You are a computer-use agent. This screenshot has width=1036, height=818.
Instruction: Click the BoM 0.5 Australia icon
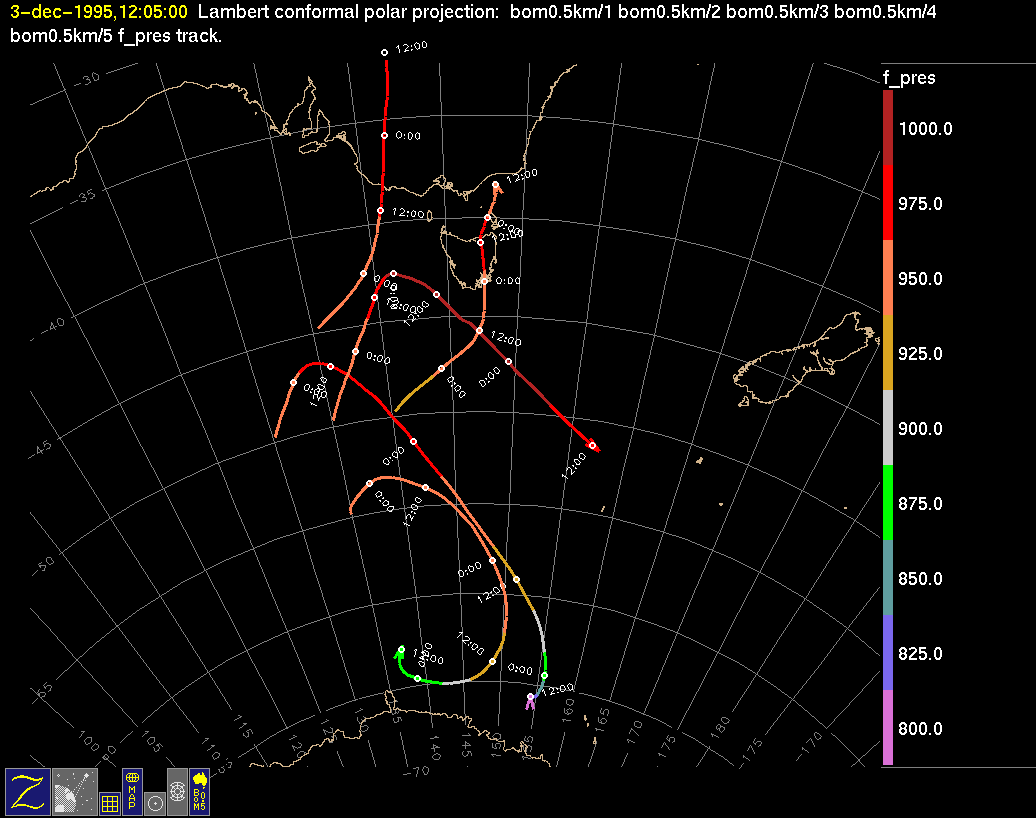coord(199,790)
